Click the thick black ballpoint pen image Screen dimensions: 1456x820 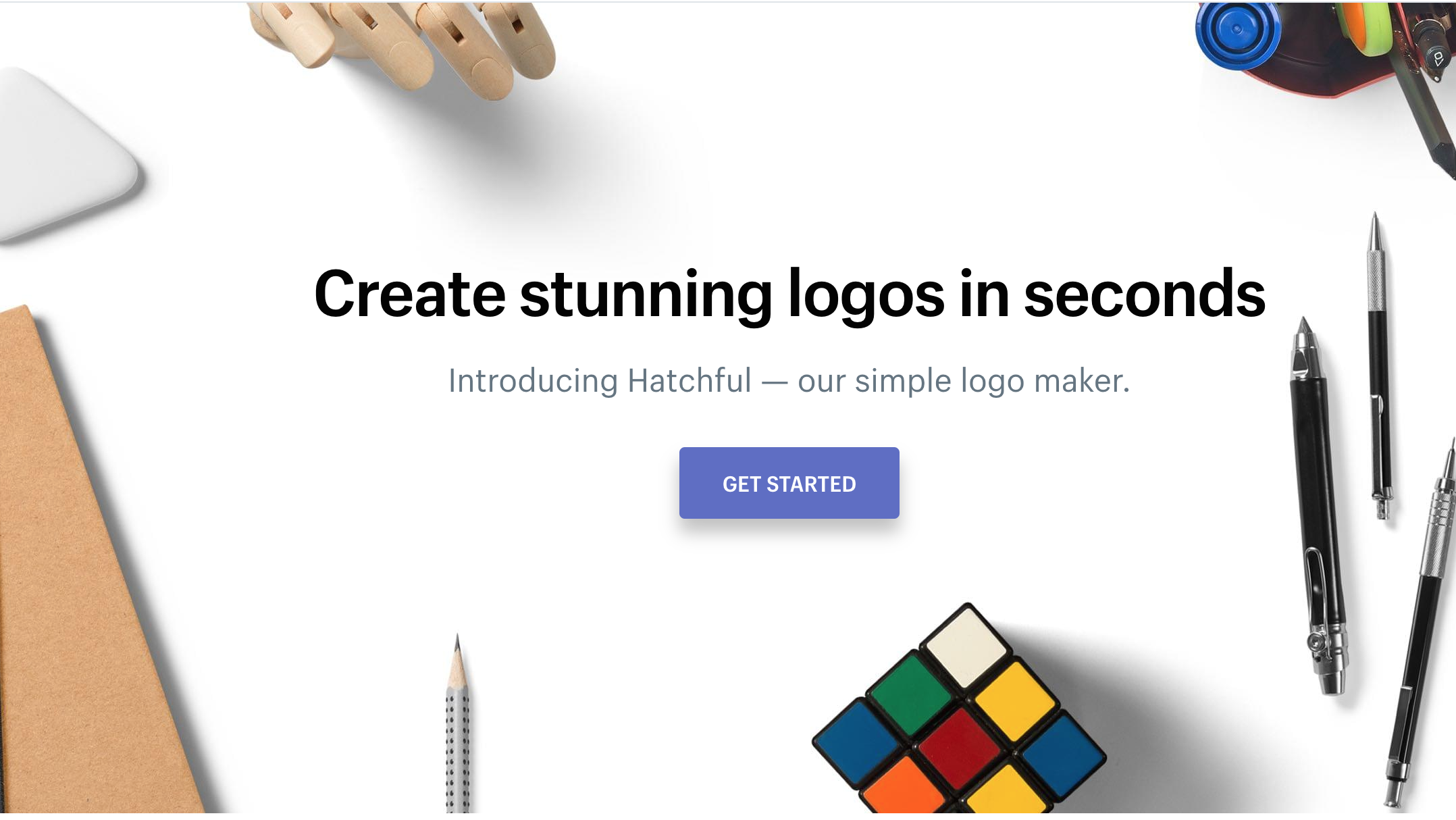click(1317, 505)
